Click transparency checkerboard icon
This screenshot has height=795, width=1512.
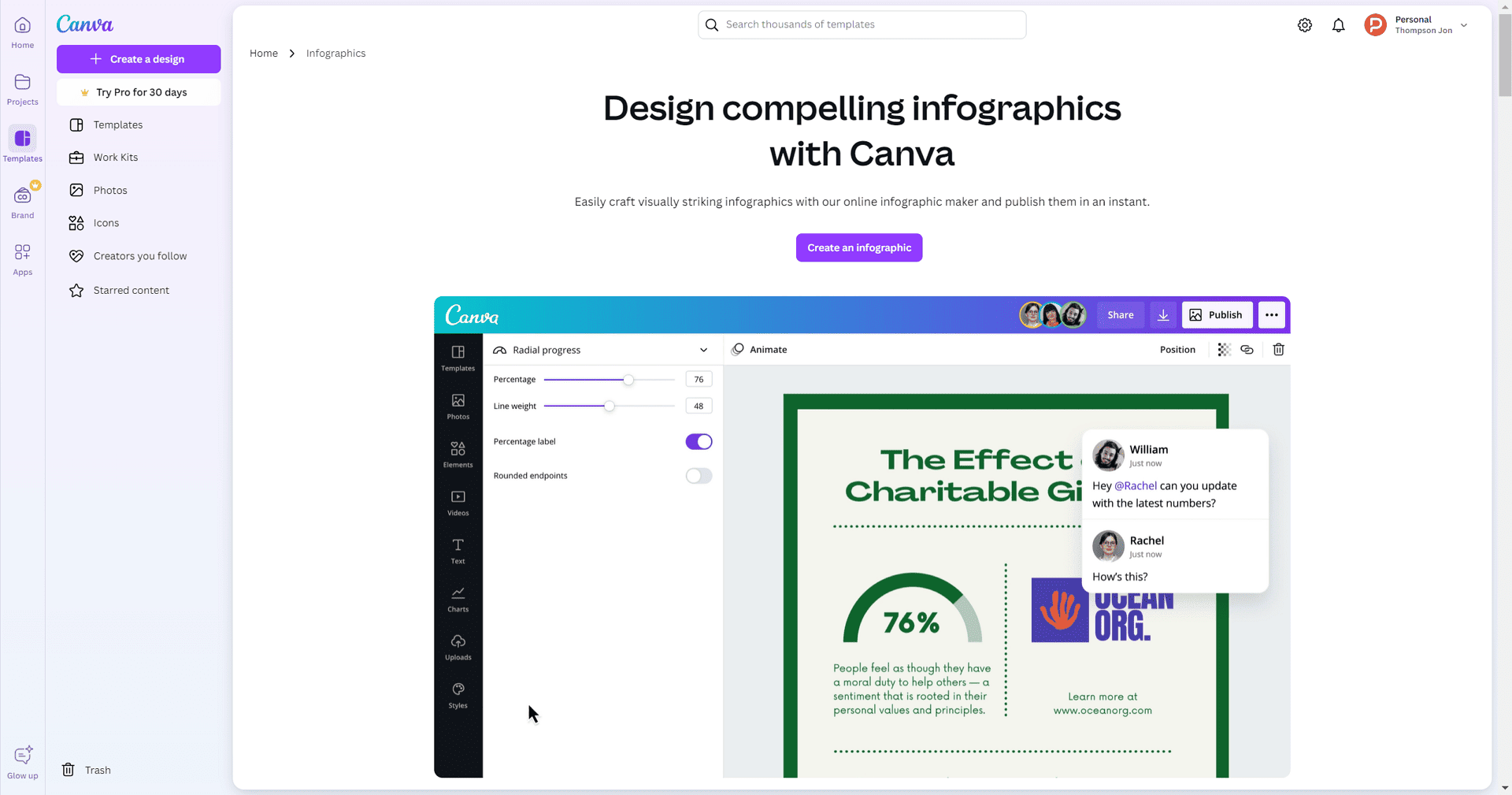point(1224,350)
